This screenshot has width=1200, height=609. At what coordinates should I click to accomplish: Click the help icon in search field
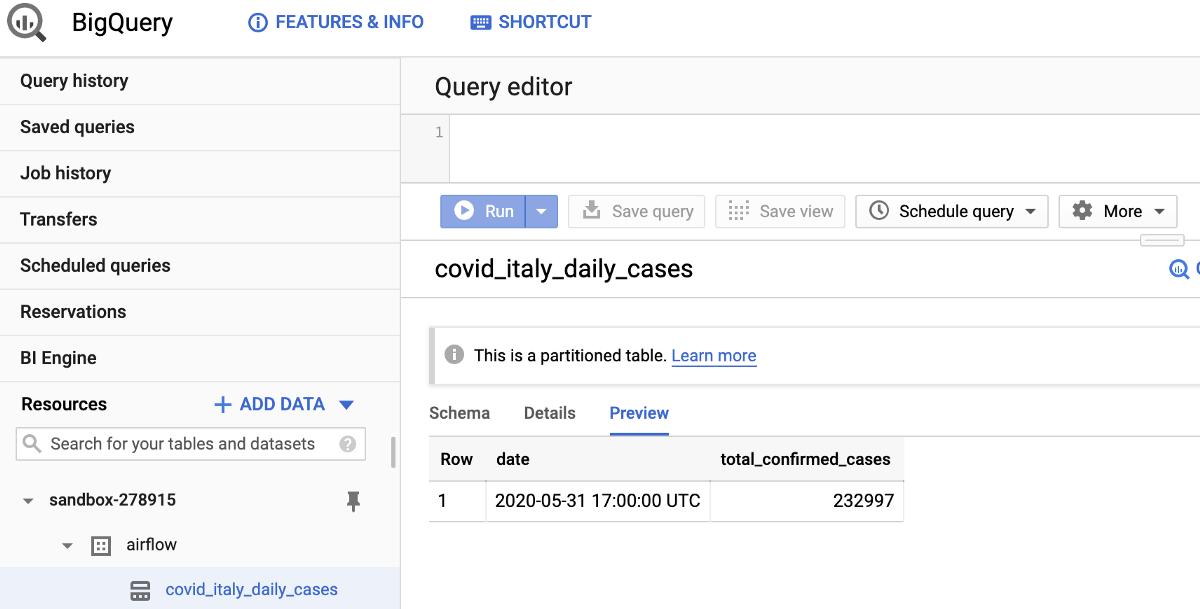click(347, 444)
